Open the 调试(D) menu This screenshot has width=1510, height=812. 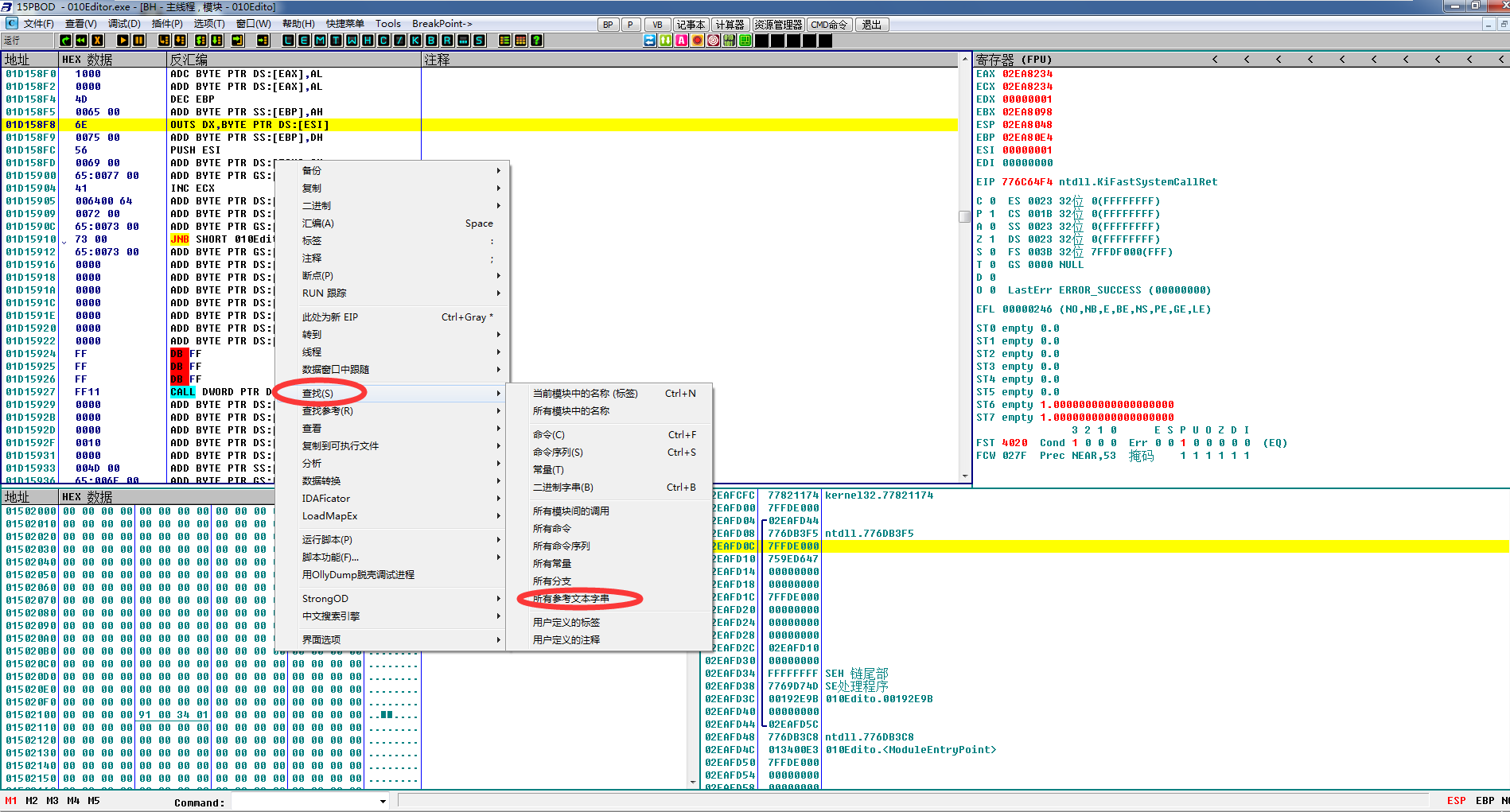pos(124,24)
